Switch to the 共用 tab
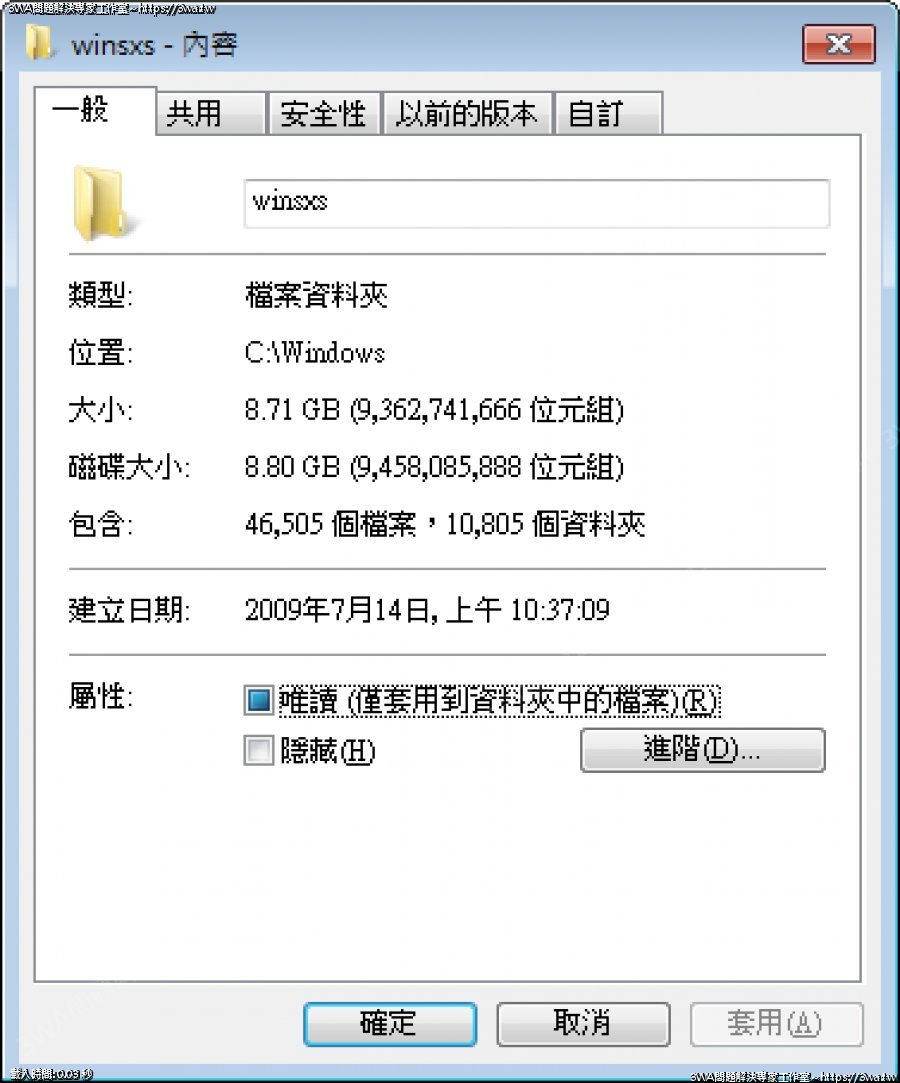Viewport: 900px width, 1083px height. 210,113
